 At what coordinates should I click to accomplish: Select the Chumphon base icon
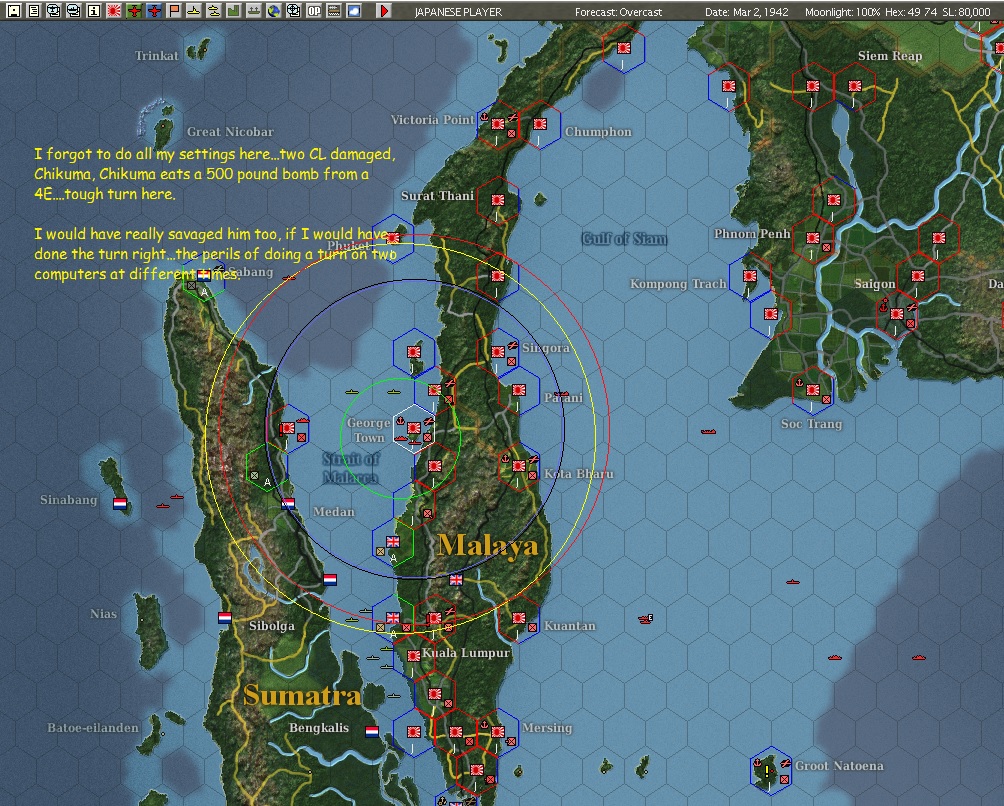click(540, 124)
